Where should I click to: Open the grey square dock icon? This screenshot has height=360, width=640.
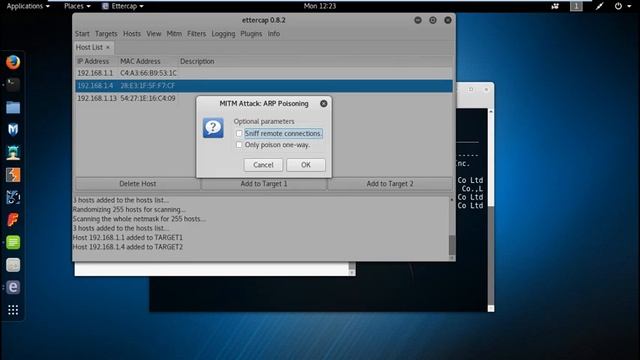coord(13,265)
